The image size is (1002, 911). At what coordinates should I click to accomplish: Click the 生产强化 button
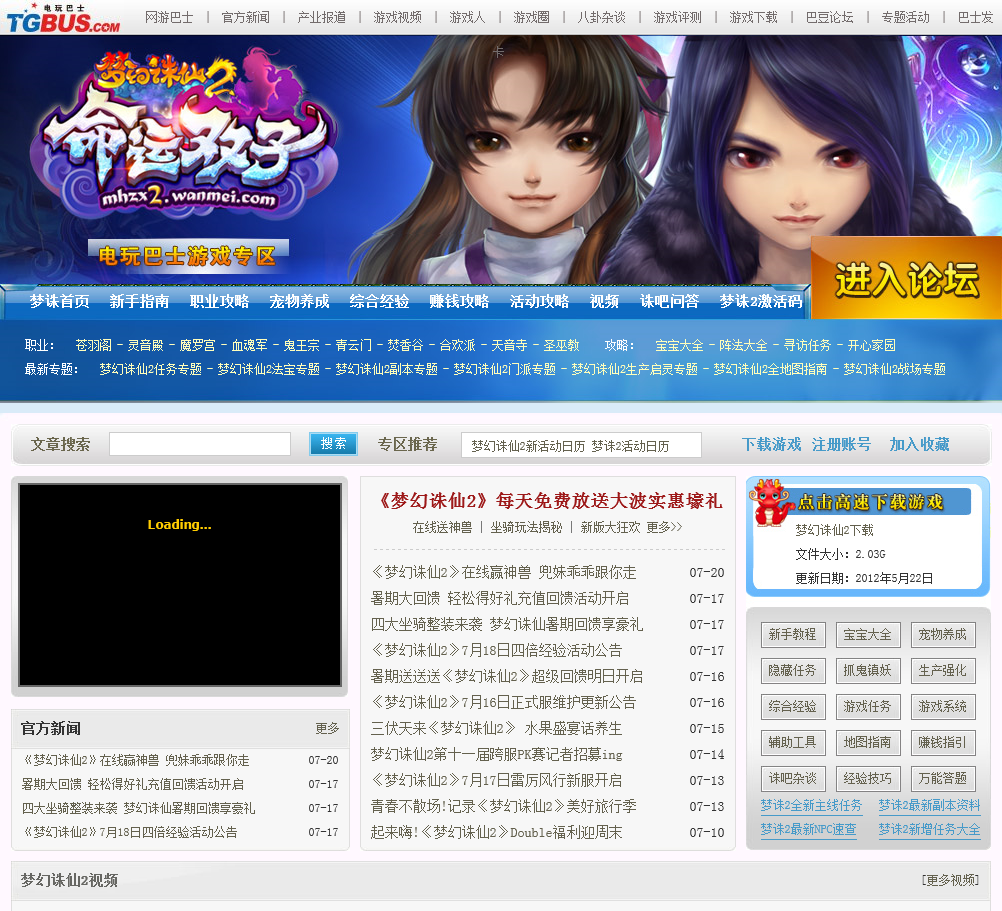pyautogui.click(x=943, y=670)
